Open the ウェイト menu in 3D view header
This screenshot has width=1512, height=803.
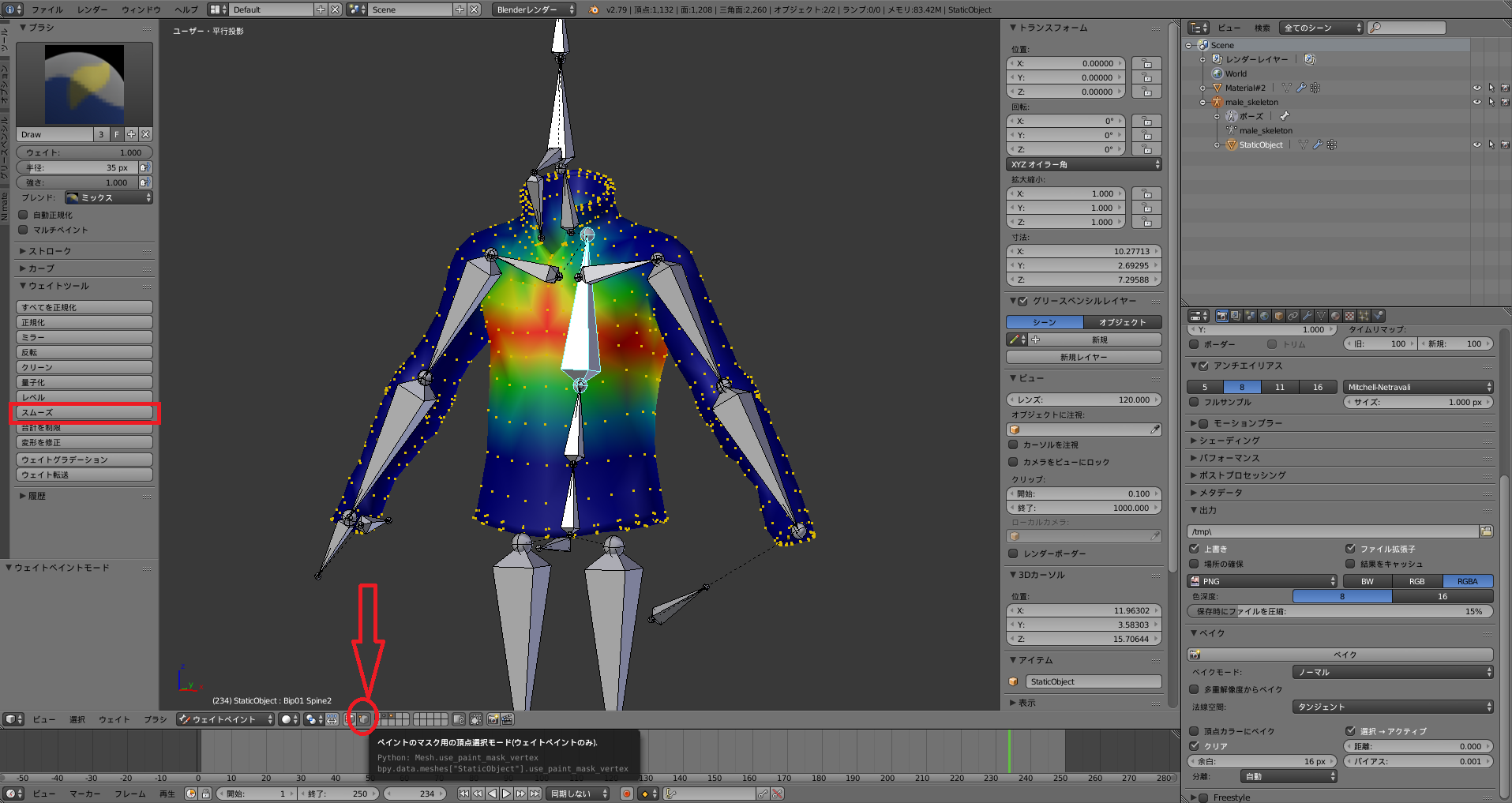pyautogui.click(x=114, y=719)
